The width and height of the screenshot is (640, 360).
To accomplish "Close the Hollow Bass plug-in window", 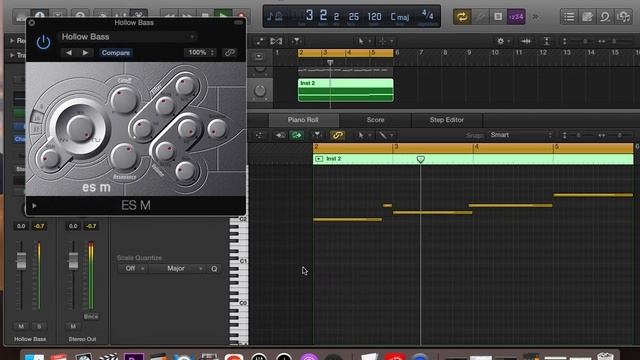I will 32,22.
